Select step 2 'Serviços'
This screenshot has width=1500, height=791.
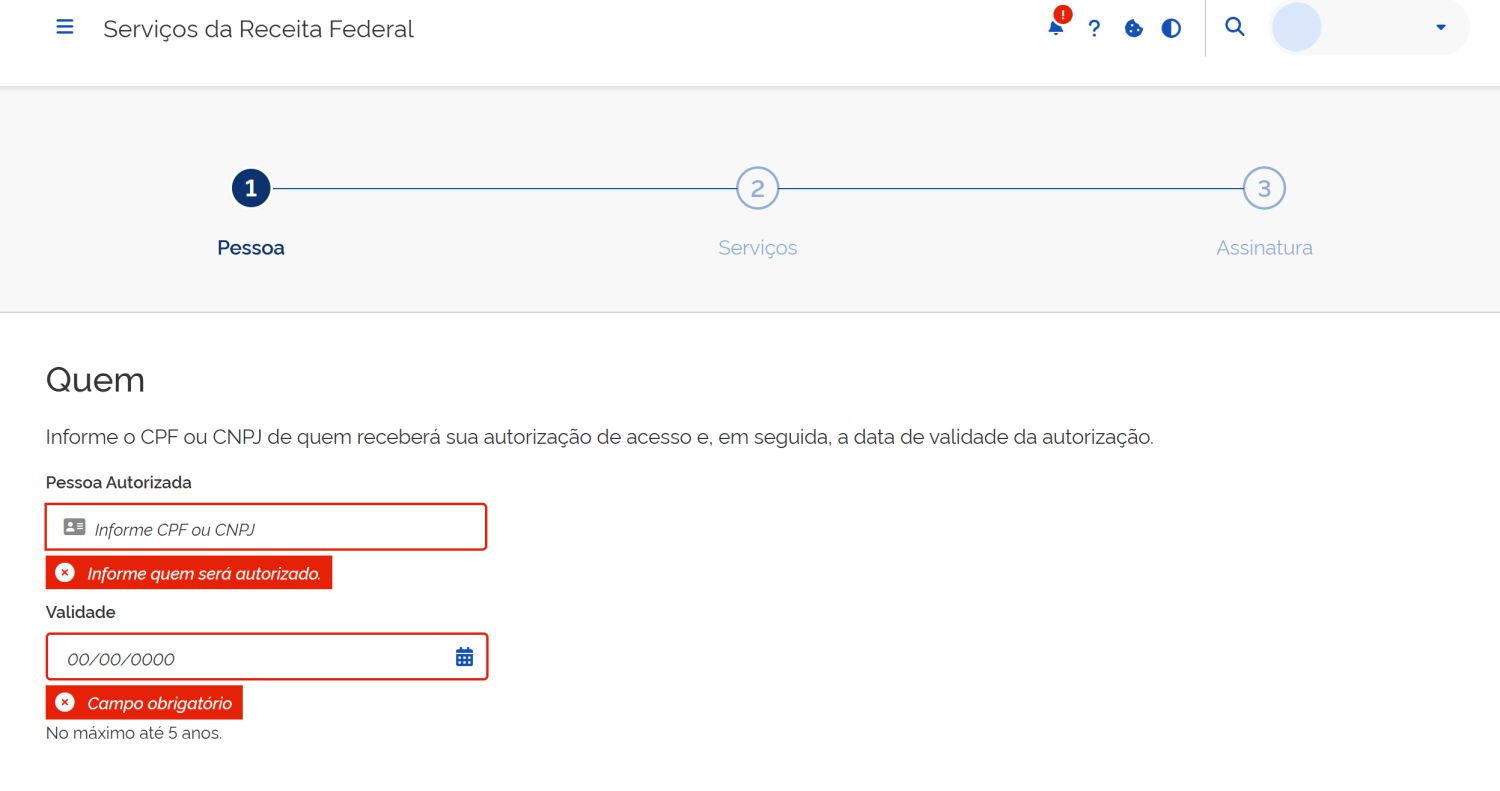point(757,247)
